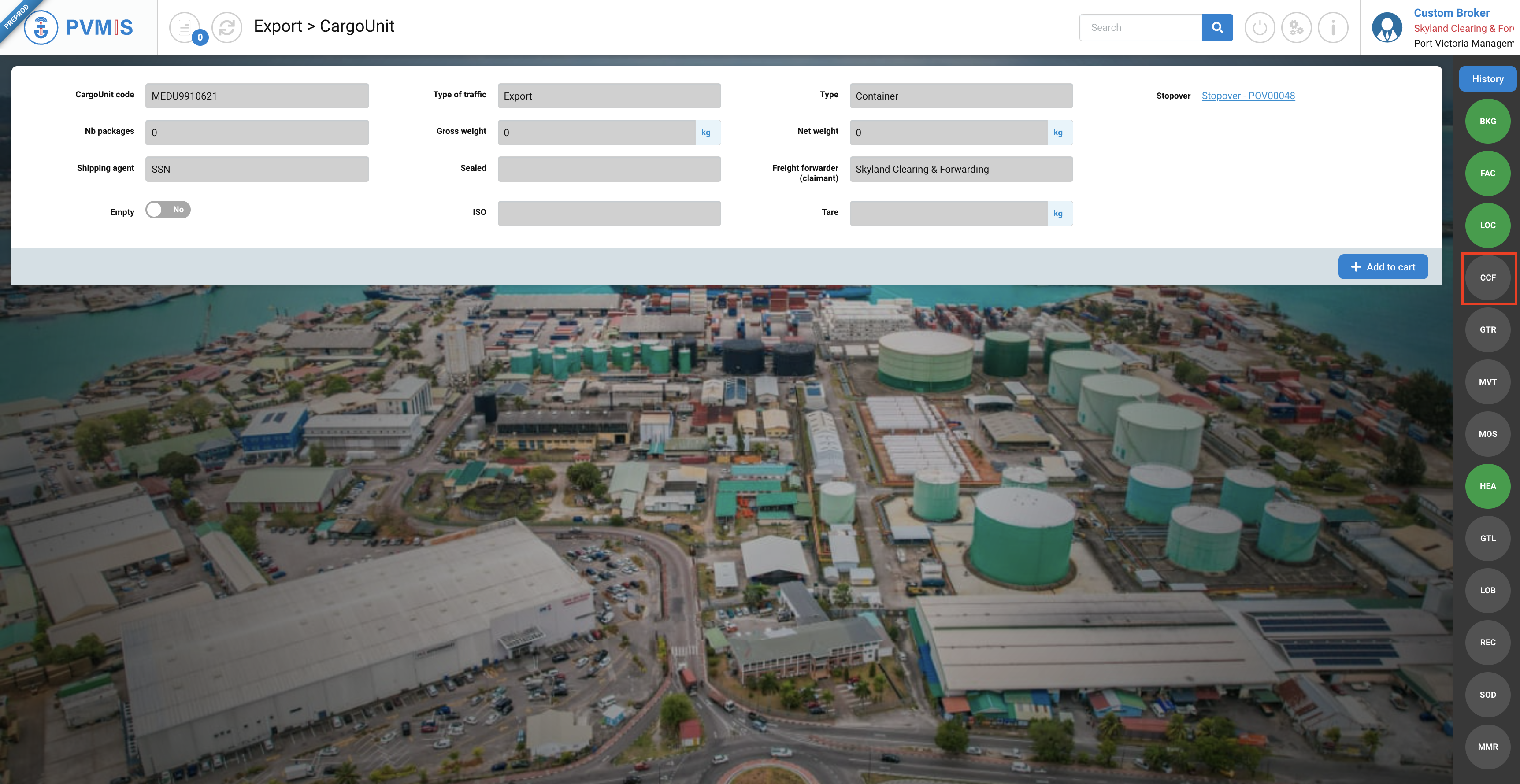The height and width of the screenshot is (784, 1520).
Task: Open the settings gears icon
Action: 1296,27
